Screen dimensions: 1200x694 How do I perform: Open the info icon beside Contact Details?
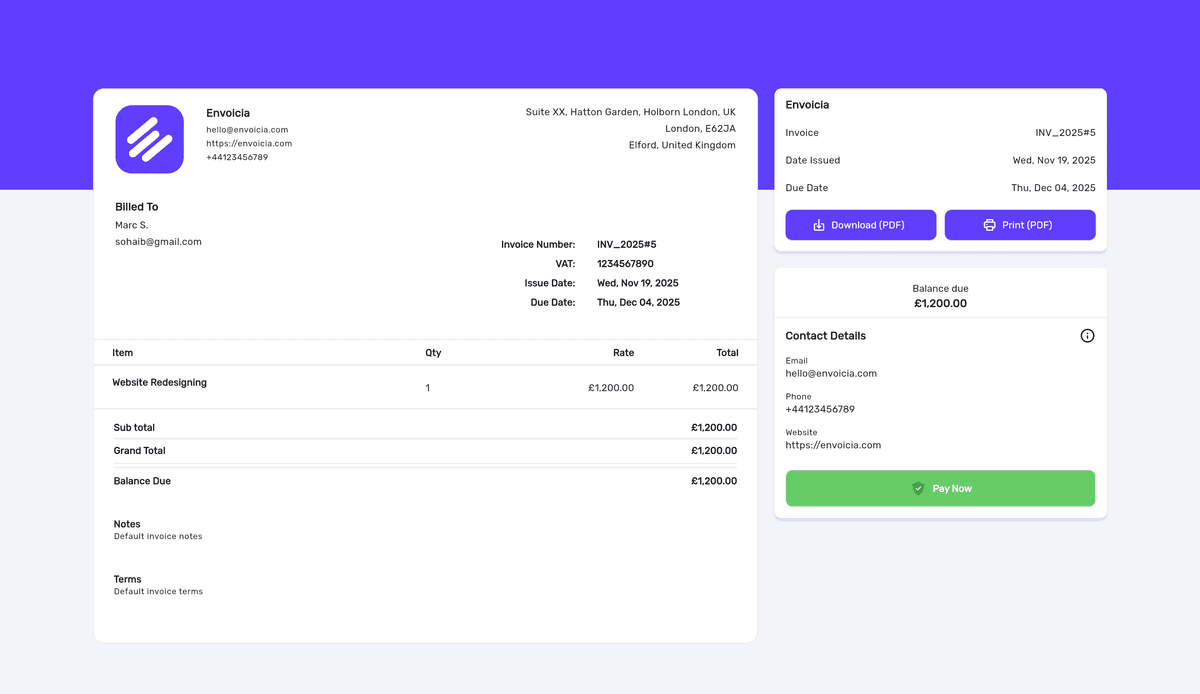coord(1087,335)
